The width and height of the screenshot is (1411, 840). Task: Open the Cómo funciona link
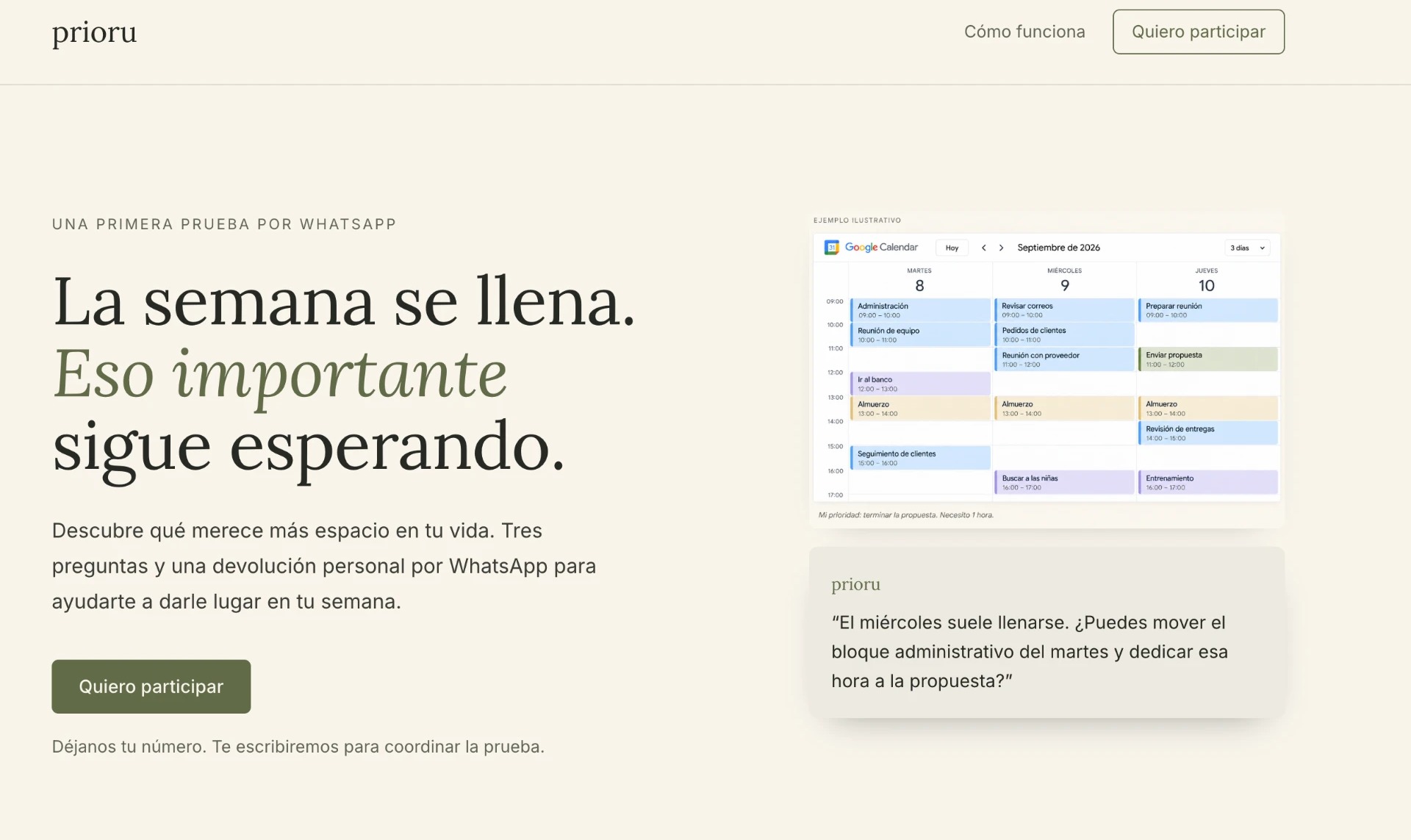pos(1024,32)
